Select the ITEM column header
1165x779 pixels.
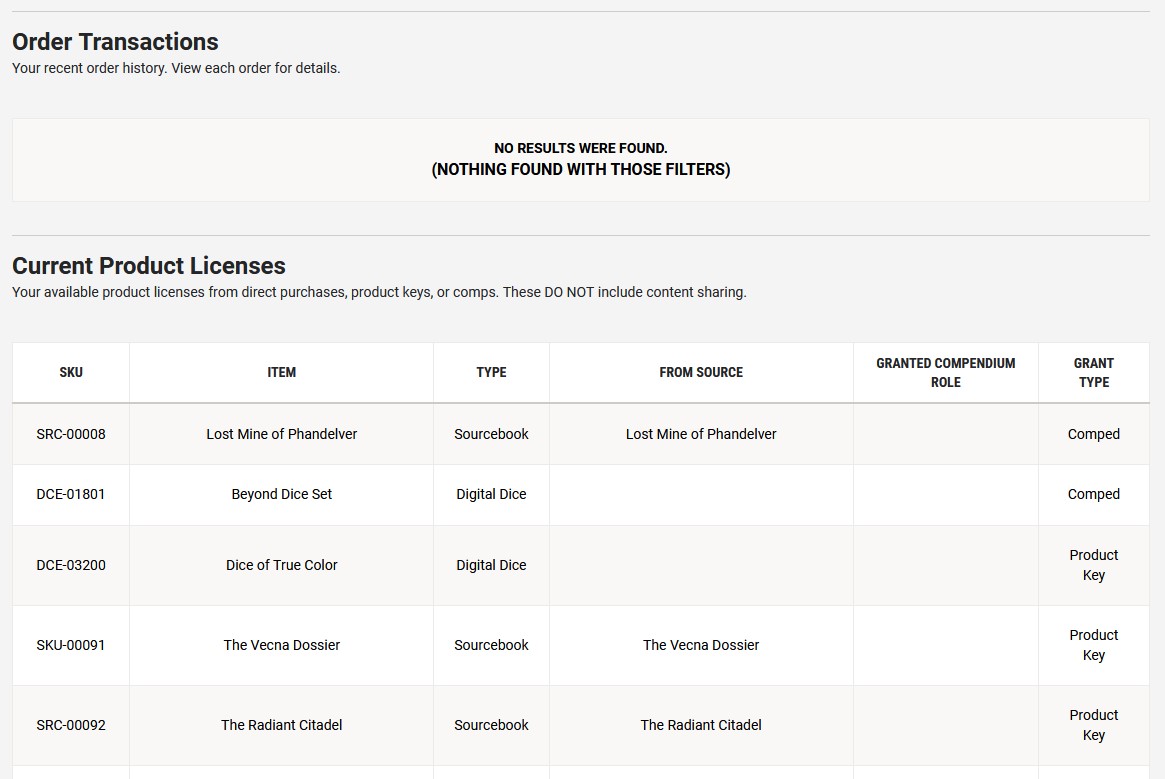[x=281, y=372]
